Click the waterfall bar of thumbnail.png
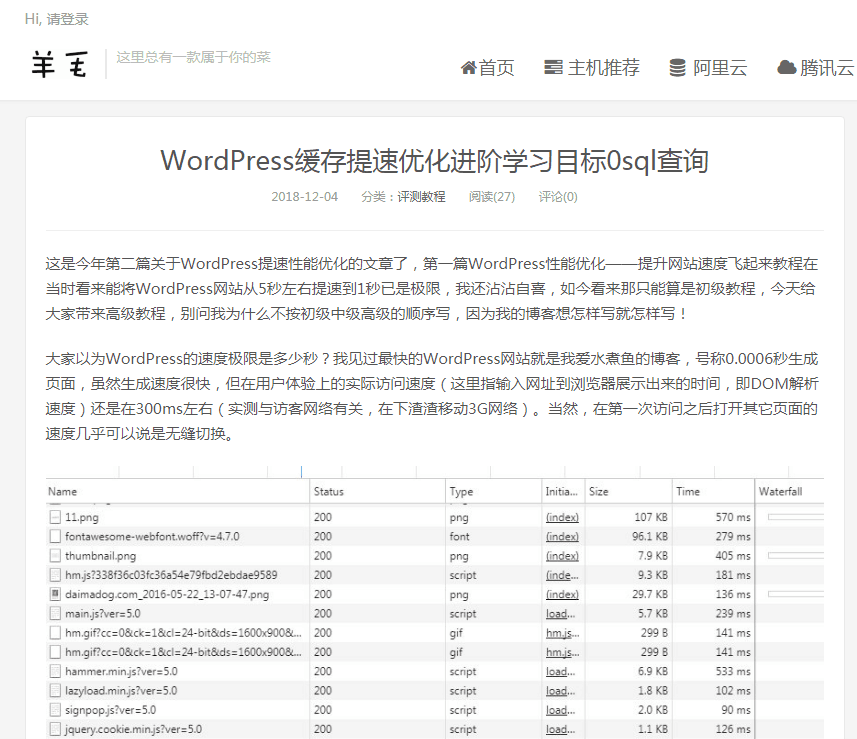857x739 pixels. (x=796, y=555)
